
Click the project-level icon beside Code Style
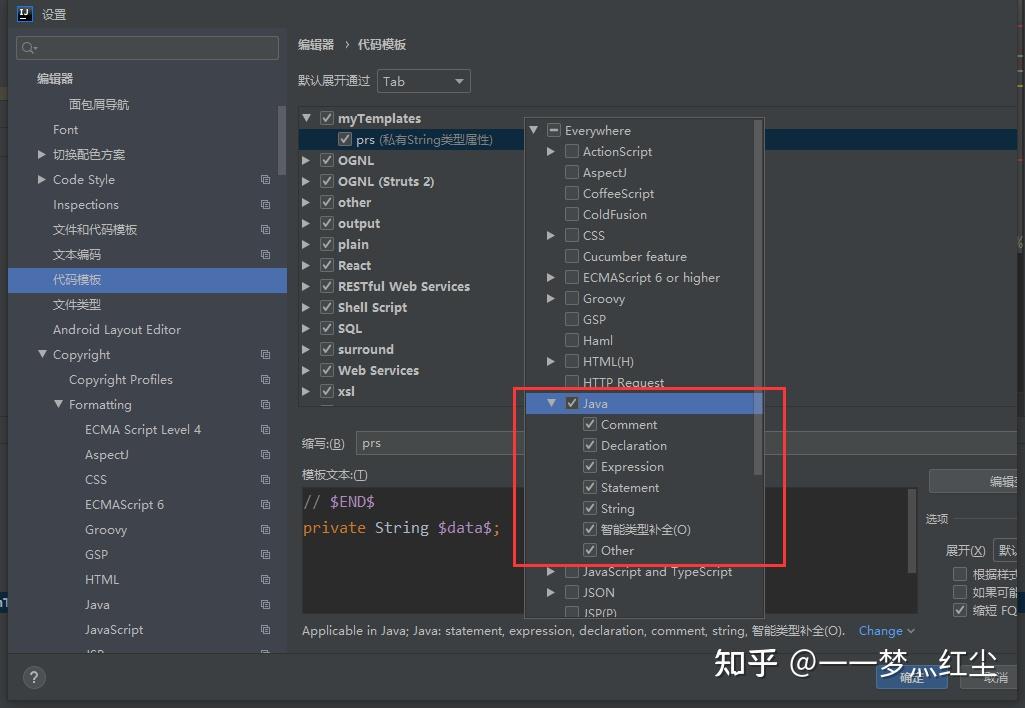coord(265,179)
